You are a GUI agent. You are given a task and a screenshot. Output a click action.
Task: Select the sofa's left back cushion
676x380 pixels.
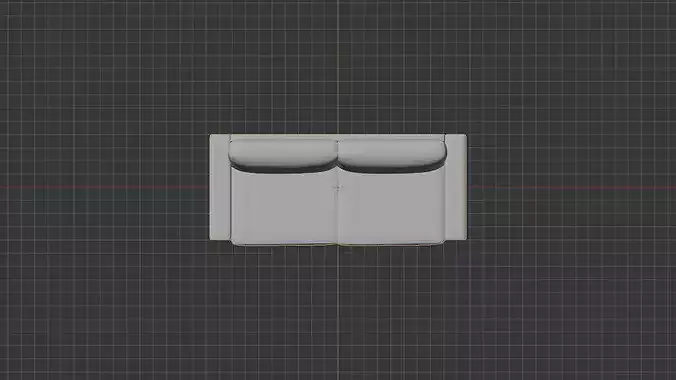[283, 155]
